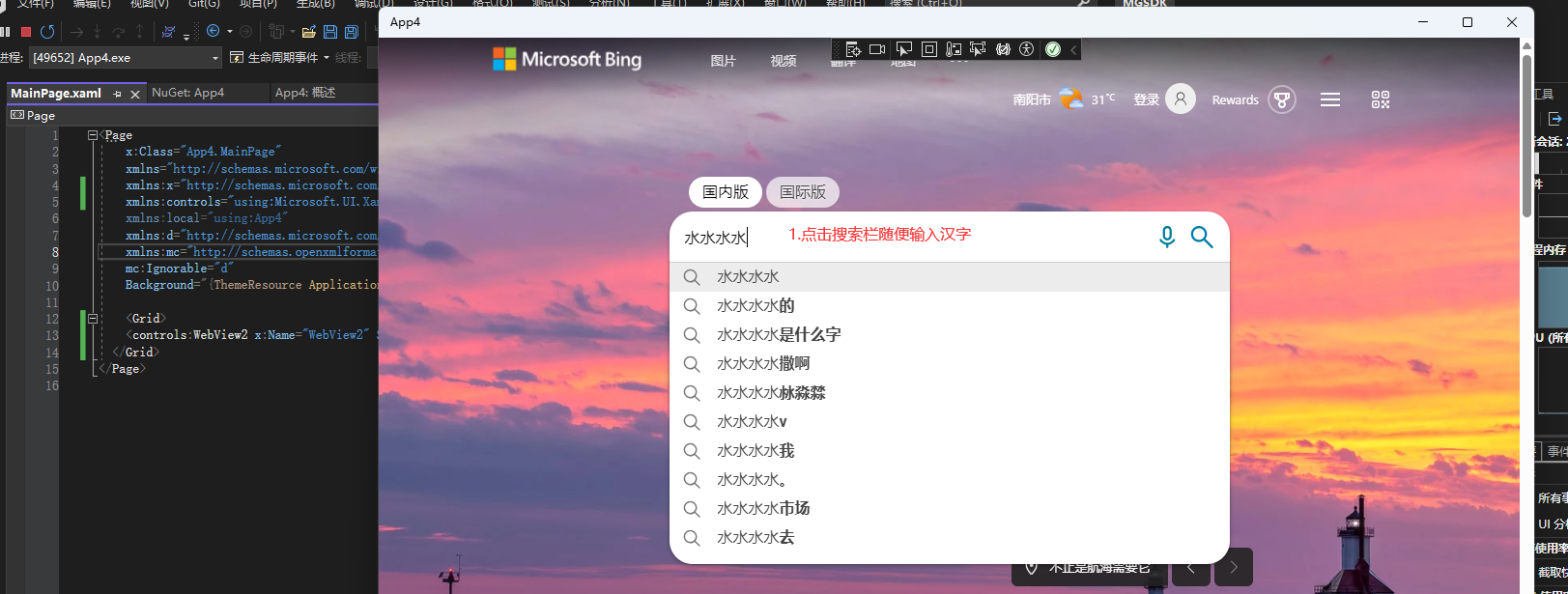Click into the Bing search box
The image size is (1568, 594).
(908, 238)
